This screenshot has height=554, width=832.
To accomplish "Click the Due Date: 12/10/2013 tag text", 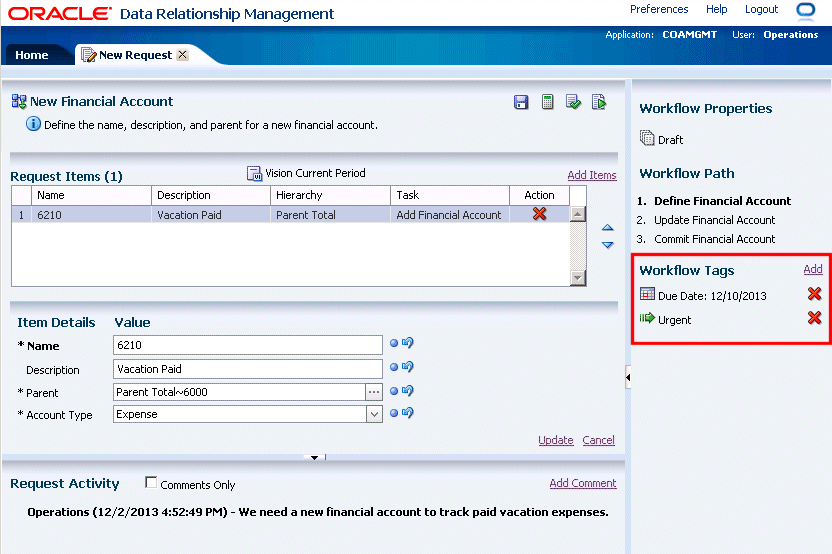I will tap(712, 296).
